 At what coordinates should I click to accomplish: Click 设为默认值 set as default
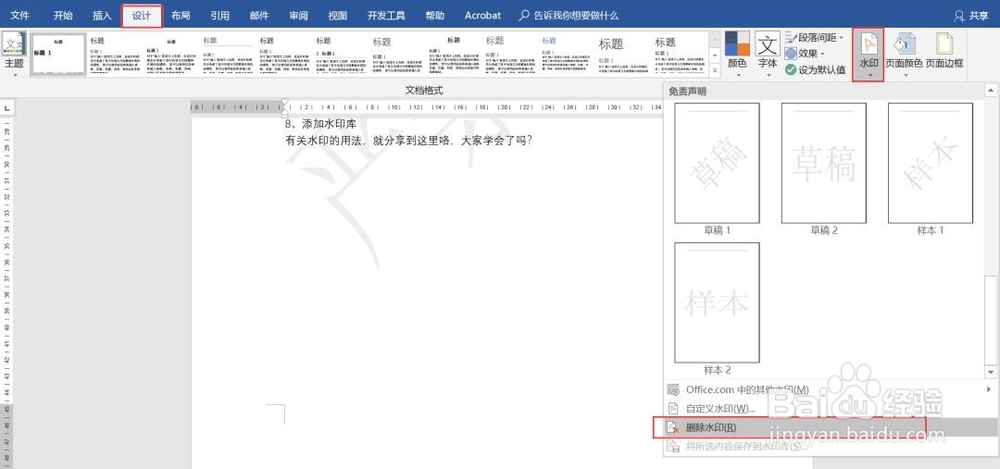pyautogui.click(x=816, y=70)
